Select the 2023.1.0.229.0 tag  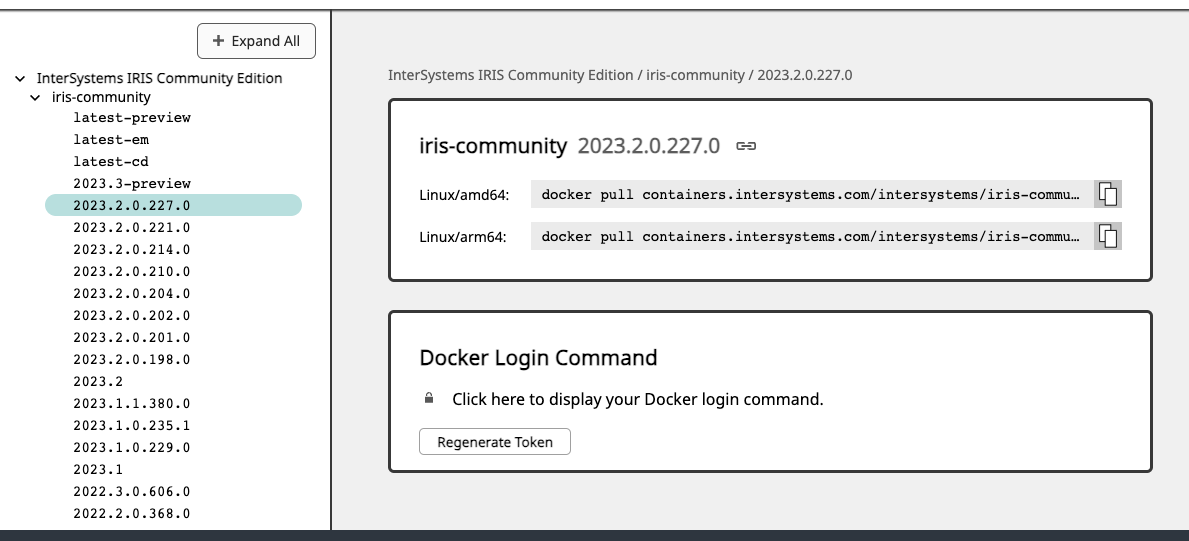click(x=132, y=448)
